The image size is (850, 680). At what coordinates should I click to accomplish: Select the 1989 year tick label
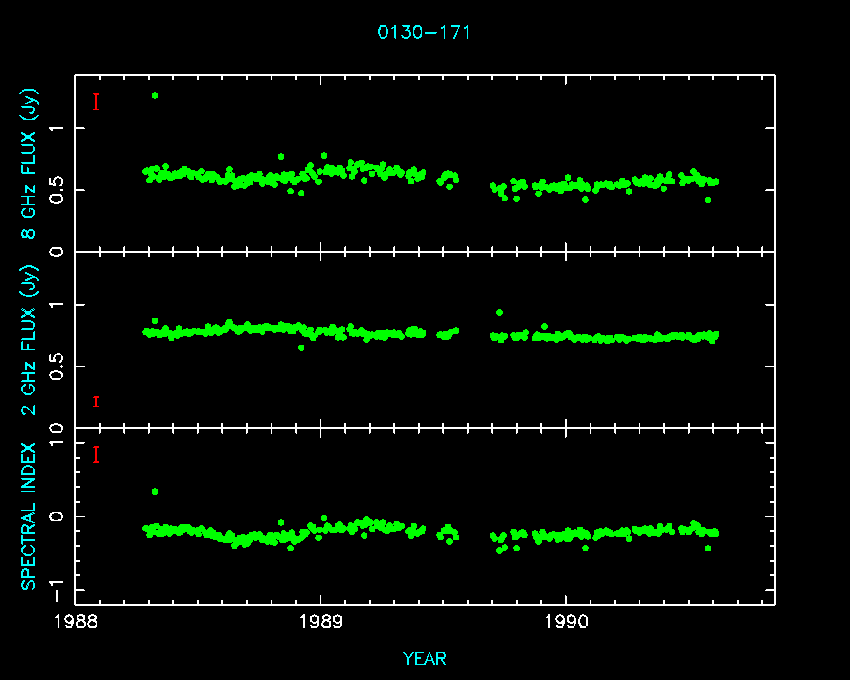tap(321, 621)
